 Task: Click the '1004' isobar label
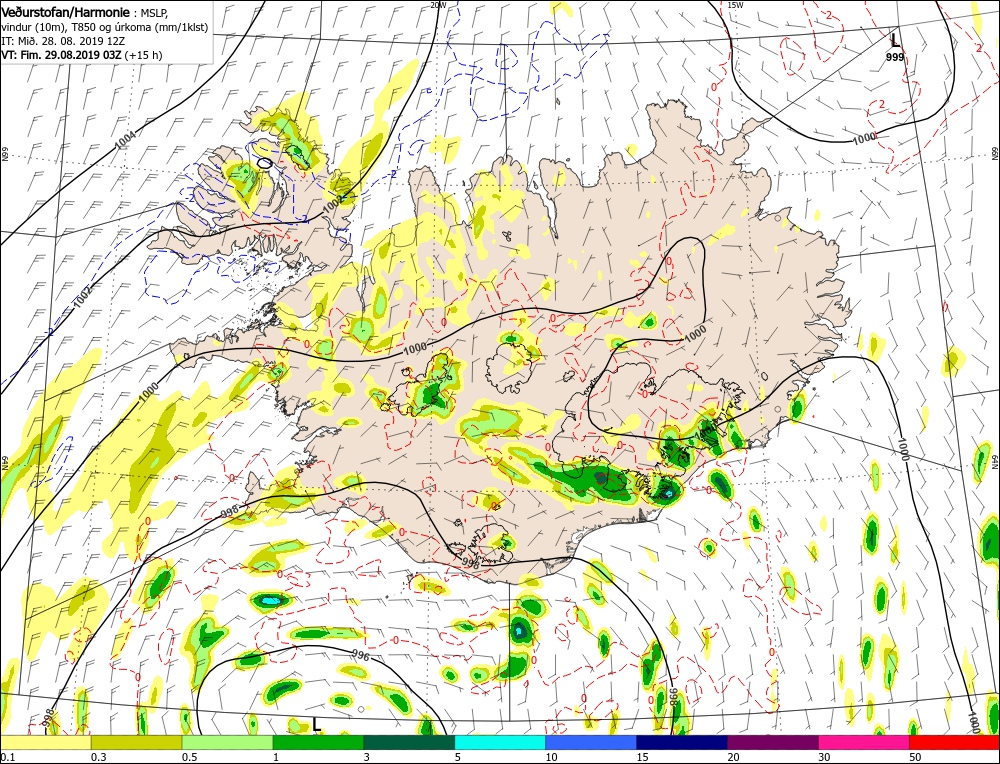click(x=126, y=140)
